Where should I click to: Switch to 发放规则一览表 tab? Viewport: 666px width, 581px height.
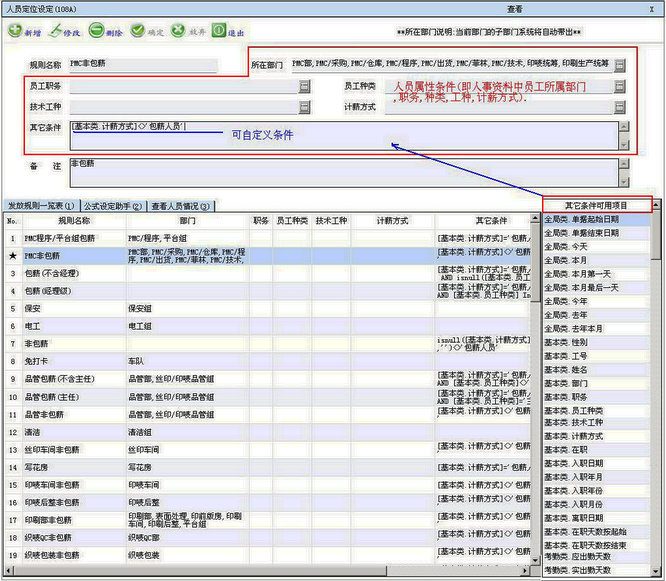tap(41, 206)
